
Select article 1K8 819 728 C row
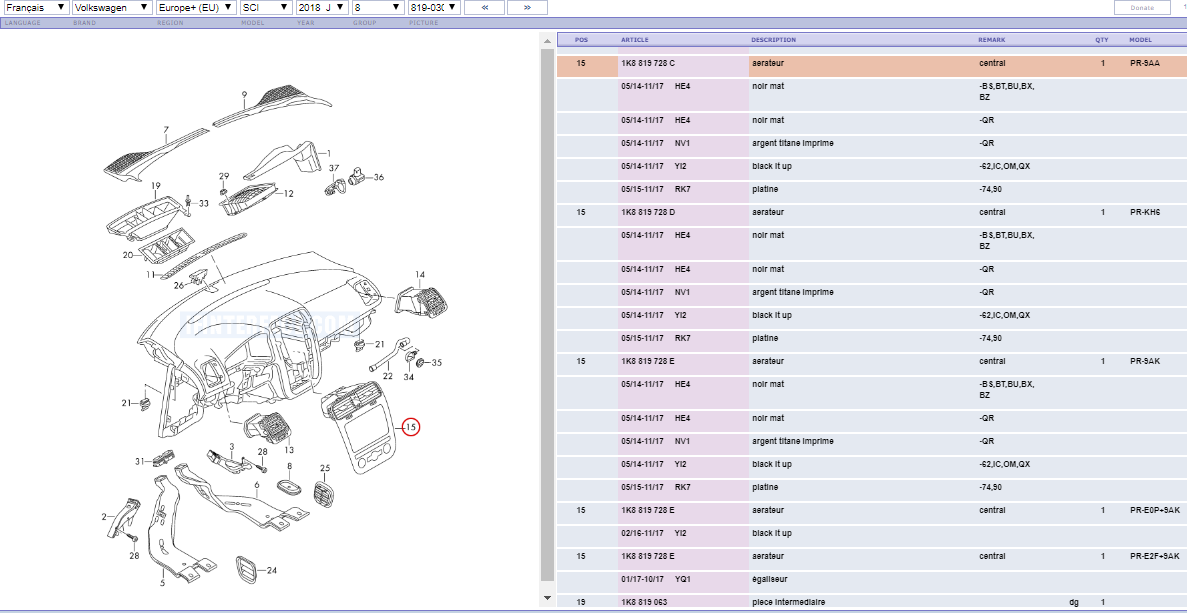872,64
